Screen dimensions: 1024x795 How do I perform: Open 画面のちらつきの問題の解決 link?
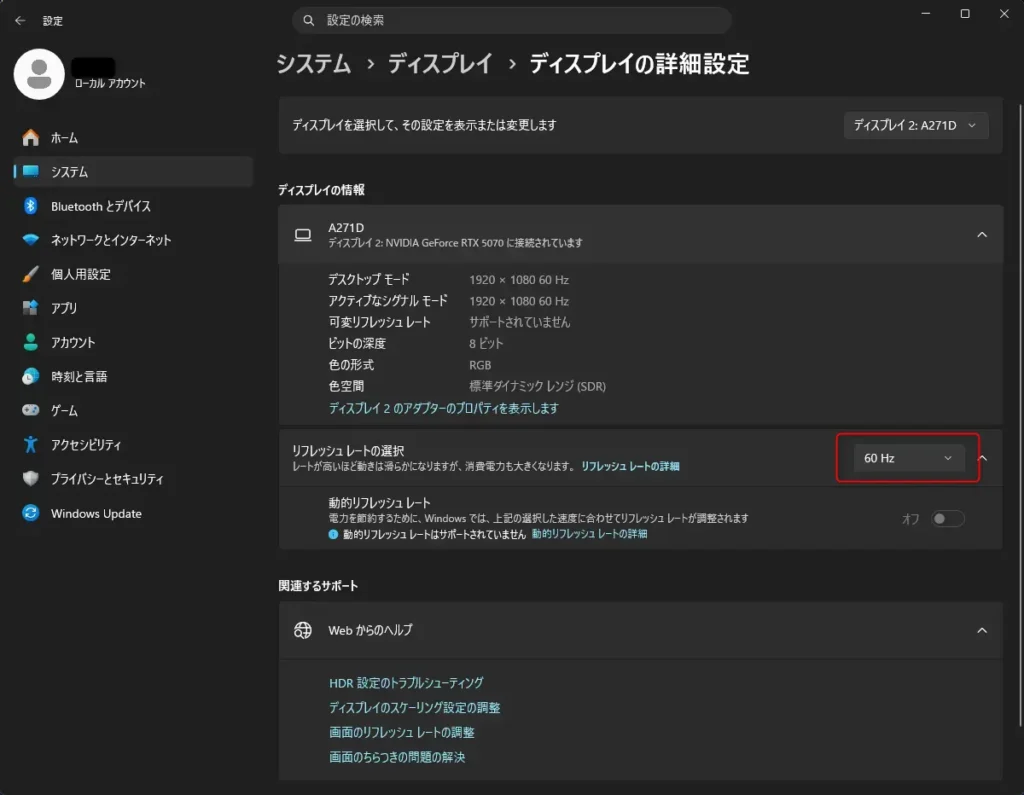(397, 757)
